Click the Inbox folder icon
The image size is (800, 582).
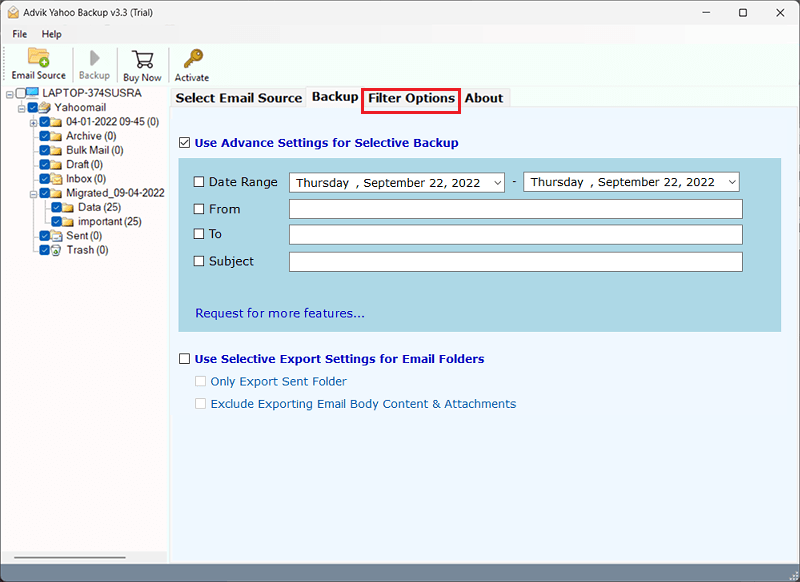point(56,179)
